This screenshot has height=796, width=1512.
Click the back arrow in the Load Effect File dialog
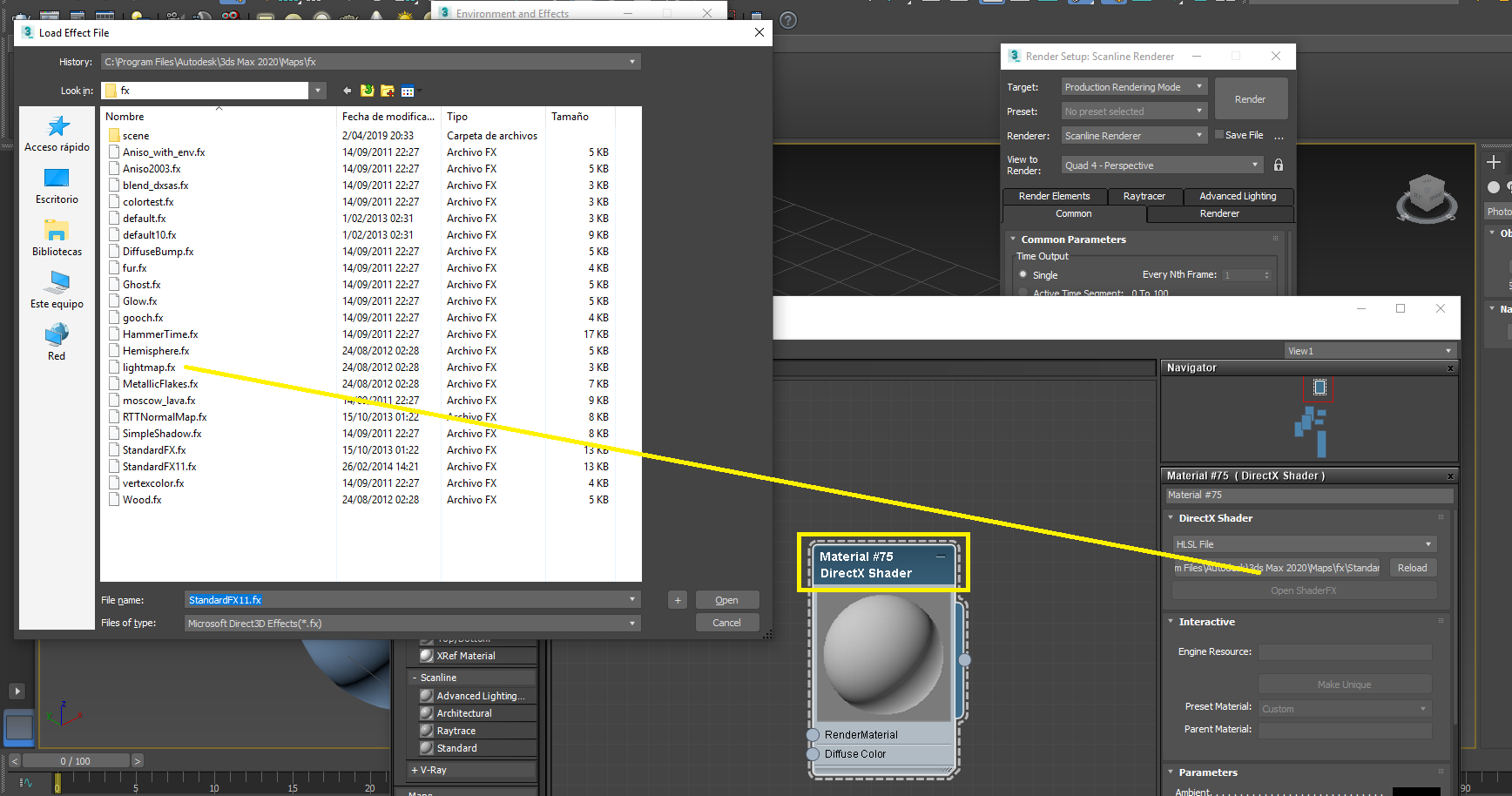coord(346,90)
